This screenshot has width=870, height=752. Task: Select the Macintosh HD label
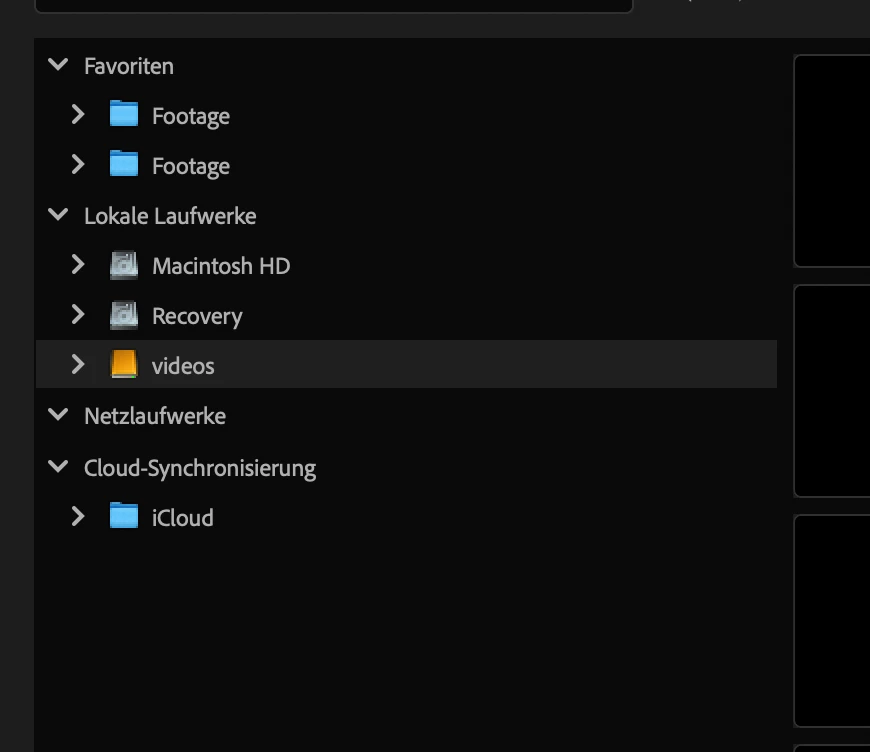tap(221, 266)
